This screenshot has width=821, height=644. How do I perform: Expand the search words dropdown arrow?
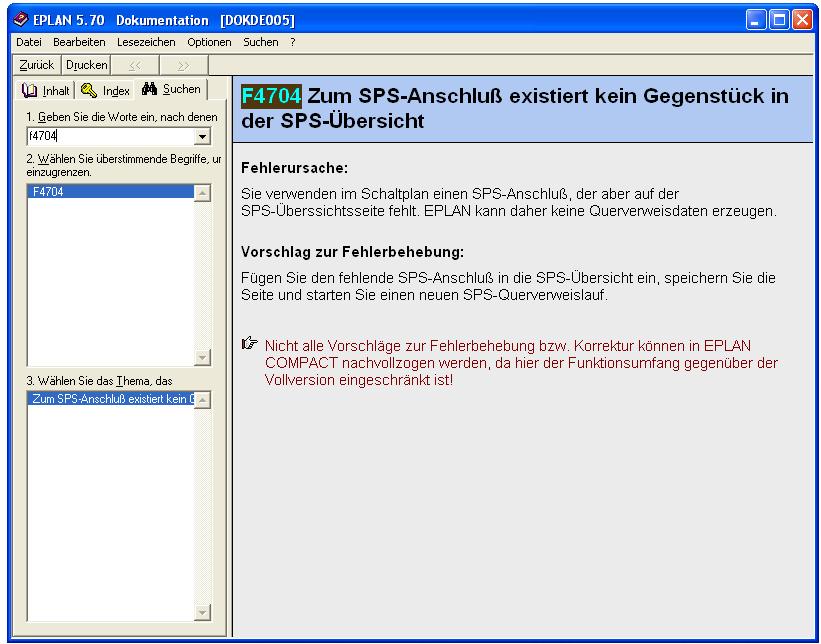pyautogui.click(x=202, y=137)
